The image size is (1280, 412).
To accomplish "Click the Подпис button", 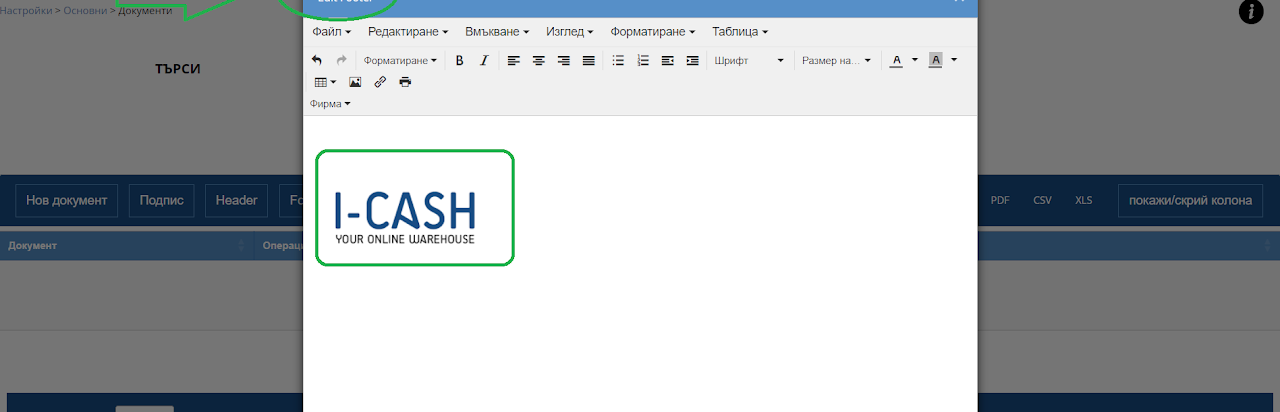I will tap(162, 200).
